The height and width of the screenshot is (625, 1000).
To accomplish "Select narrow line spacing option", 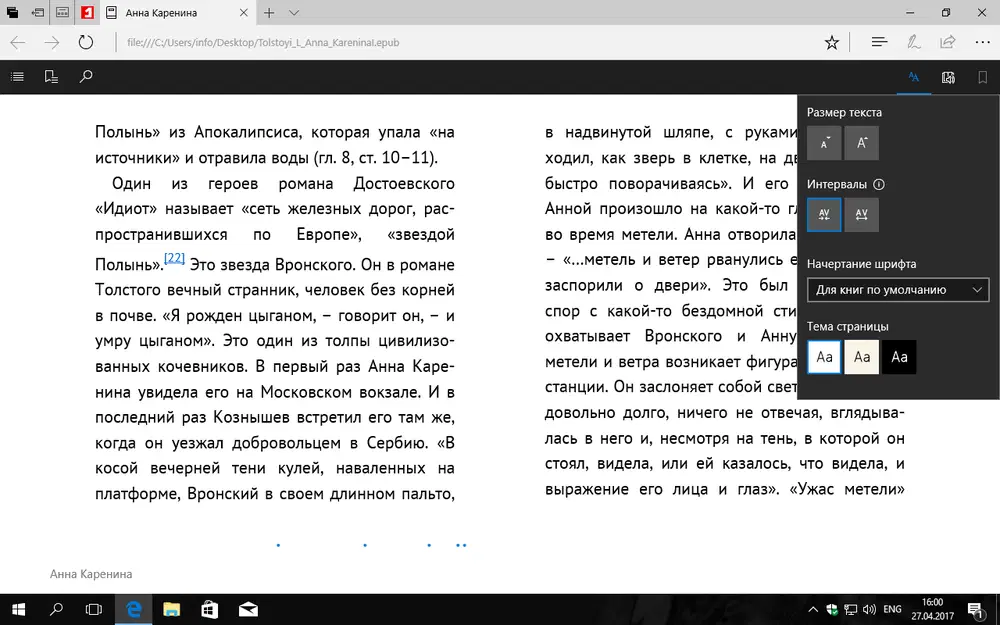I will tap(823, 214).
